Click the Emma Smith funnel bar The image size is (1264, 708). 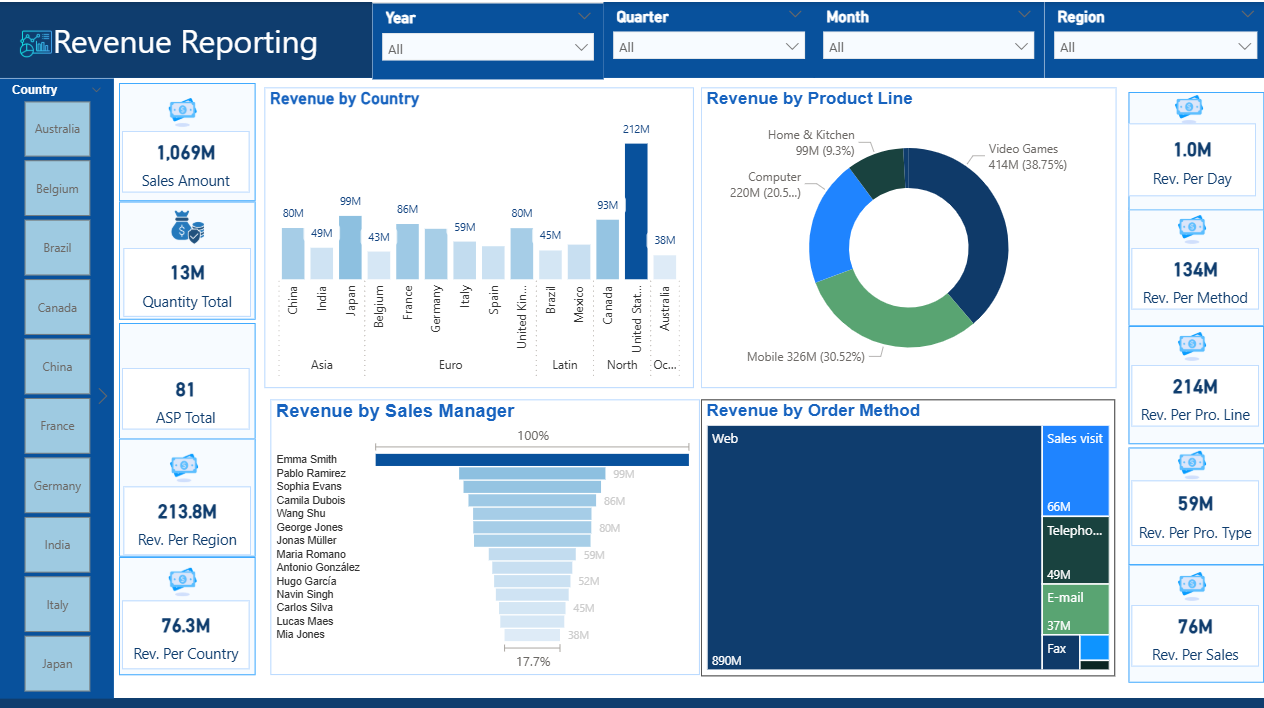click(x=532, y=460)
